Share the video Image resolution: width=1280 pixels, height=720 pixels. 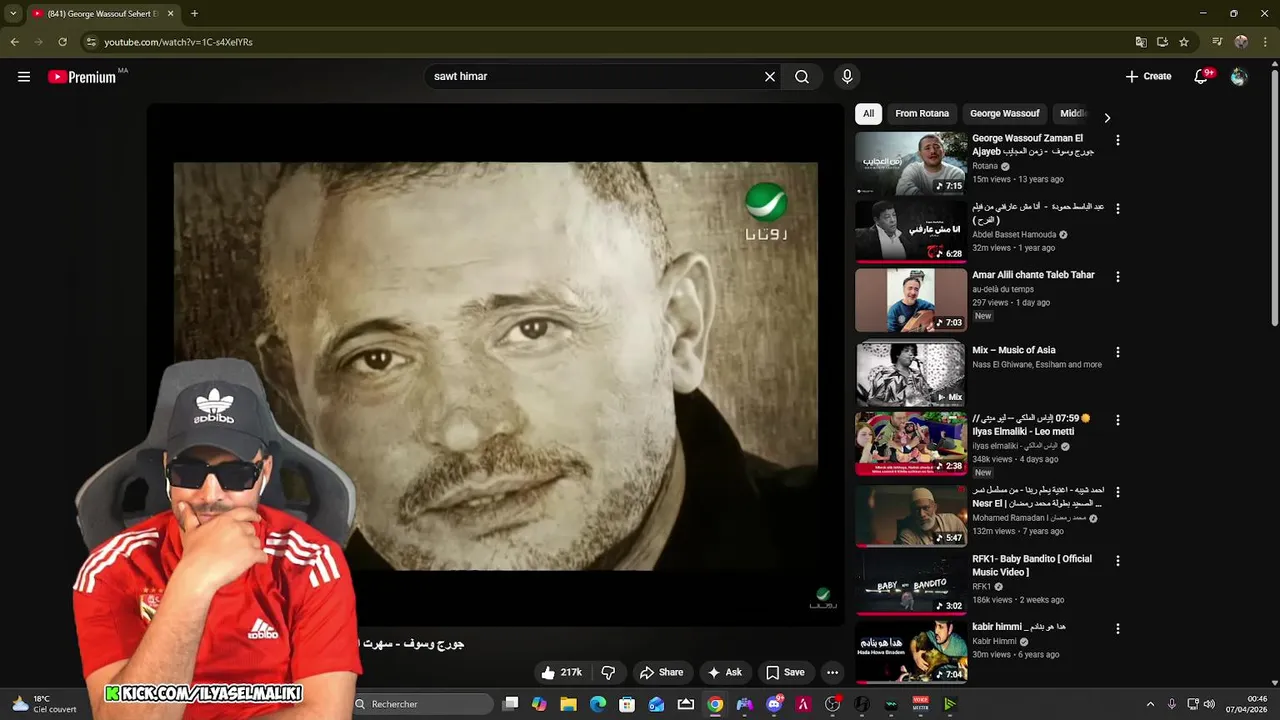pos(661,673)
